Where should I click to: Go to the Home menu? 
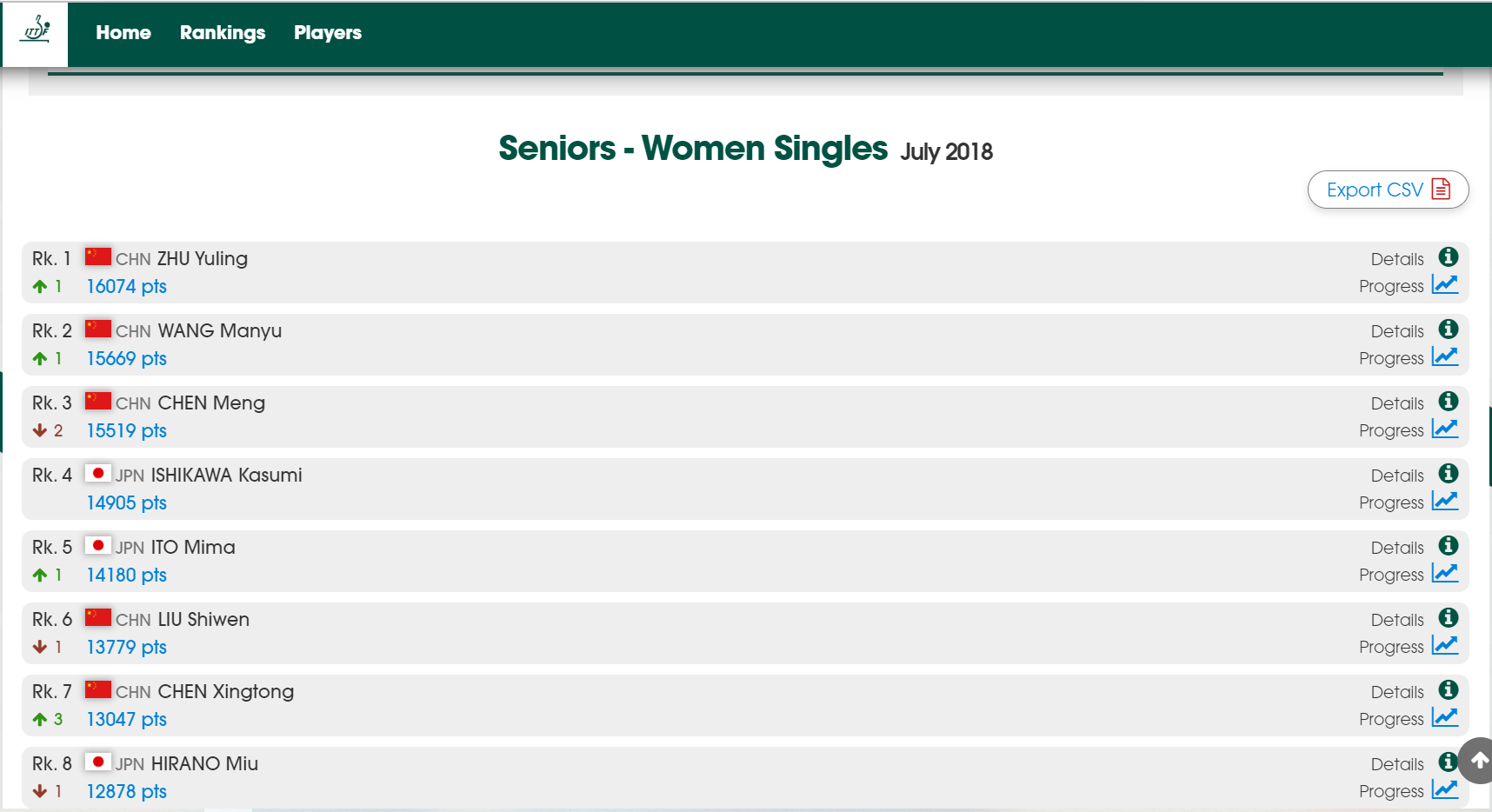(x=123, y=33)
